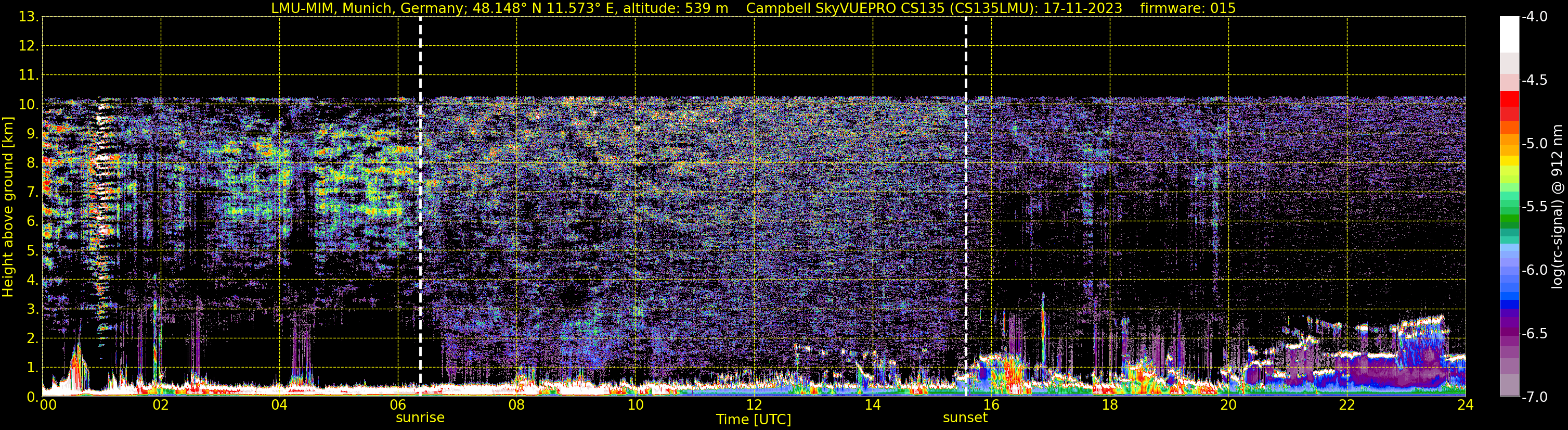The image size is (1568, 430).
Task: Click the '12' time axis tick label
Action: click(754, 405)
